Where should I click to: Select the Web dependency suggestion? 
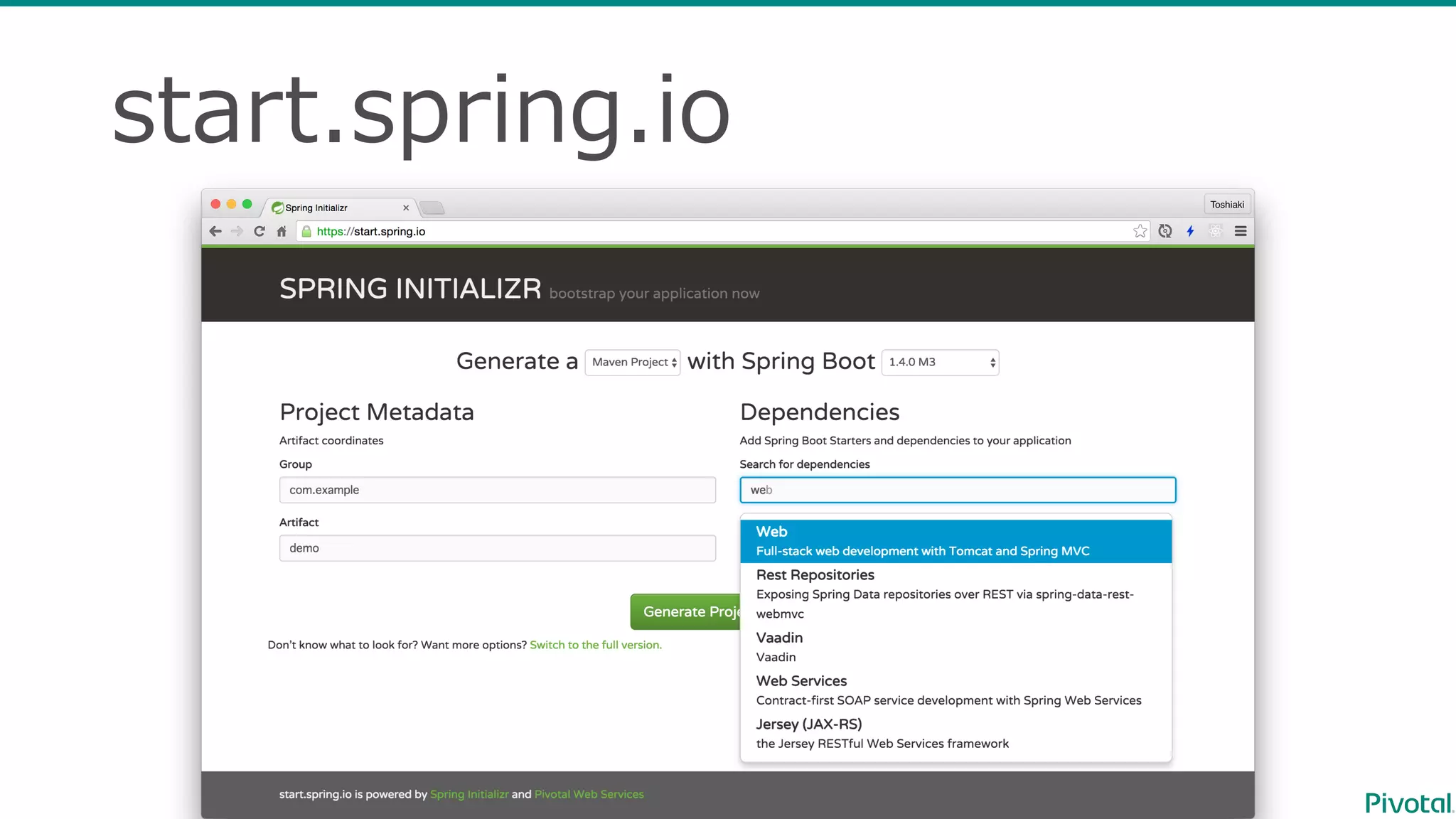coord(955,541)
